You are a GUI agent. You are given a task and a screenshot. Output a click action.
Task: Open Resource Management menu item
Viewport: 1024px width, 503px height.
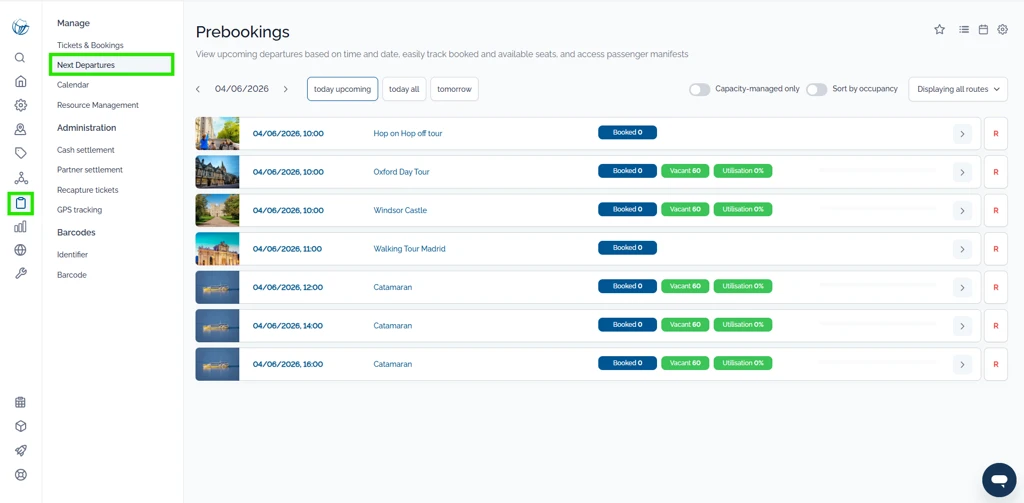coord(98,105)
